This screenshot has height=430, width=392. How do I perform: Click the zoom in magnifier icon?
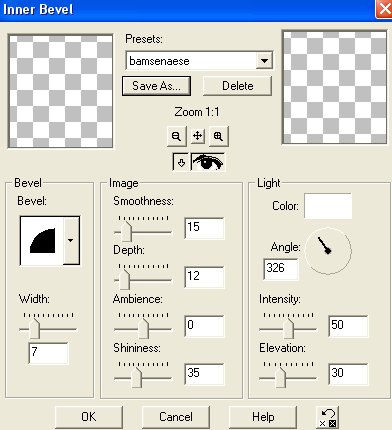tap(218, 136)
